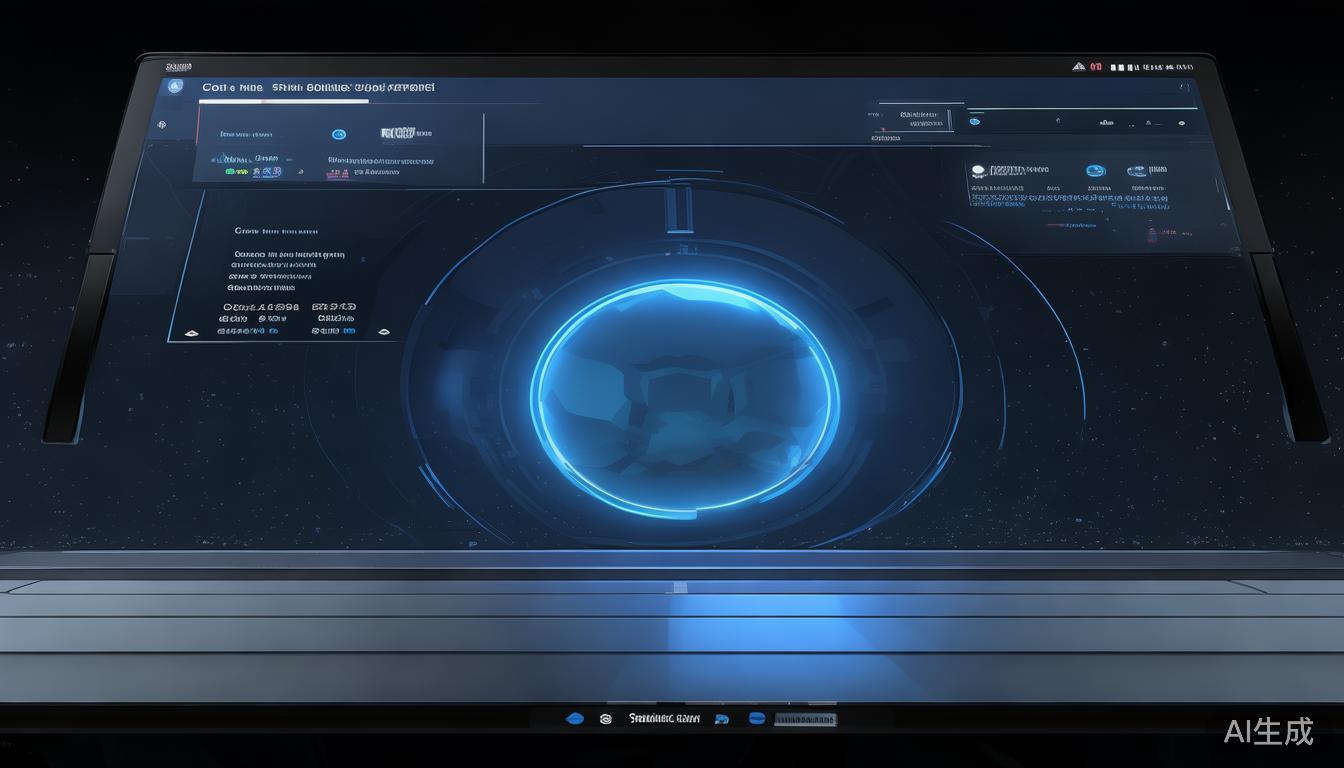The image size is (1344, 768).
Task: Click the center text label on the bottom bar
Action: [x=664, y=718]
